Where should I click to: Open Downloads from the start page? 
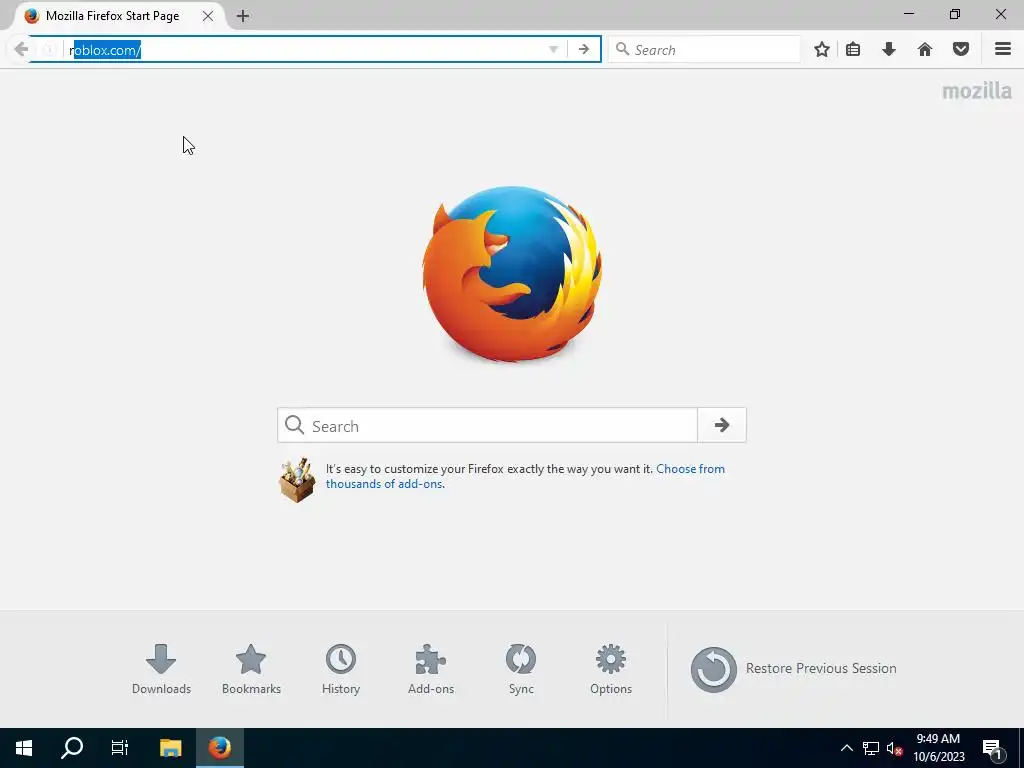pyautogui.click(x=161, y=669)
